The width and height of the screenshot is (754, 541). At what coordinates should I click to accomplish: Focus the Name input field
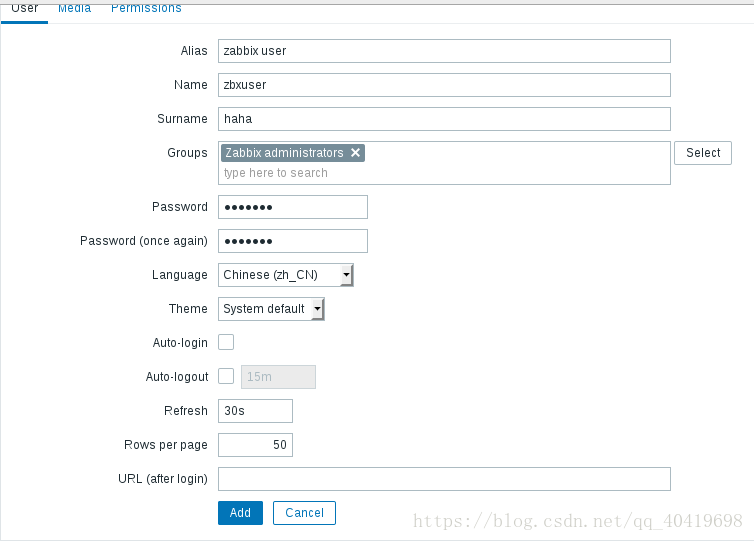coord(444,85)
